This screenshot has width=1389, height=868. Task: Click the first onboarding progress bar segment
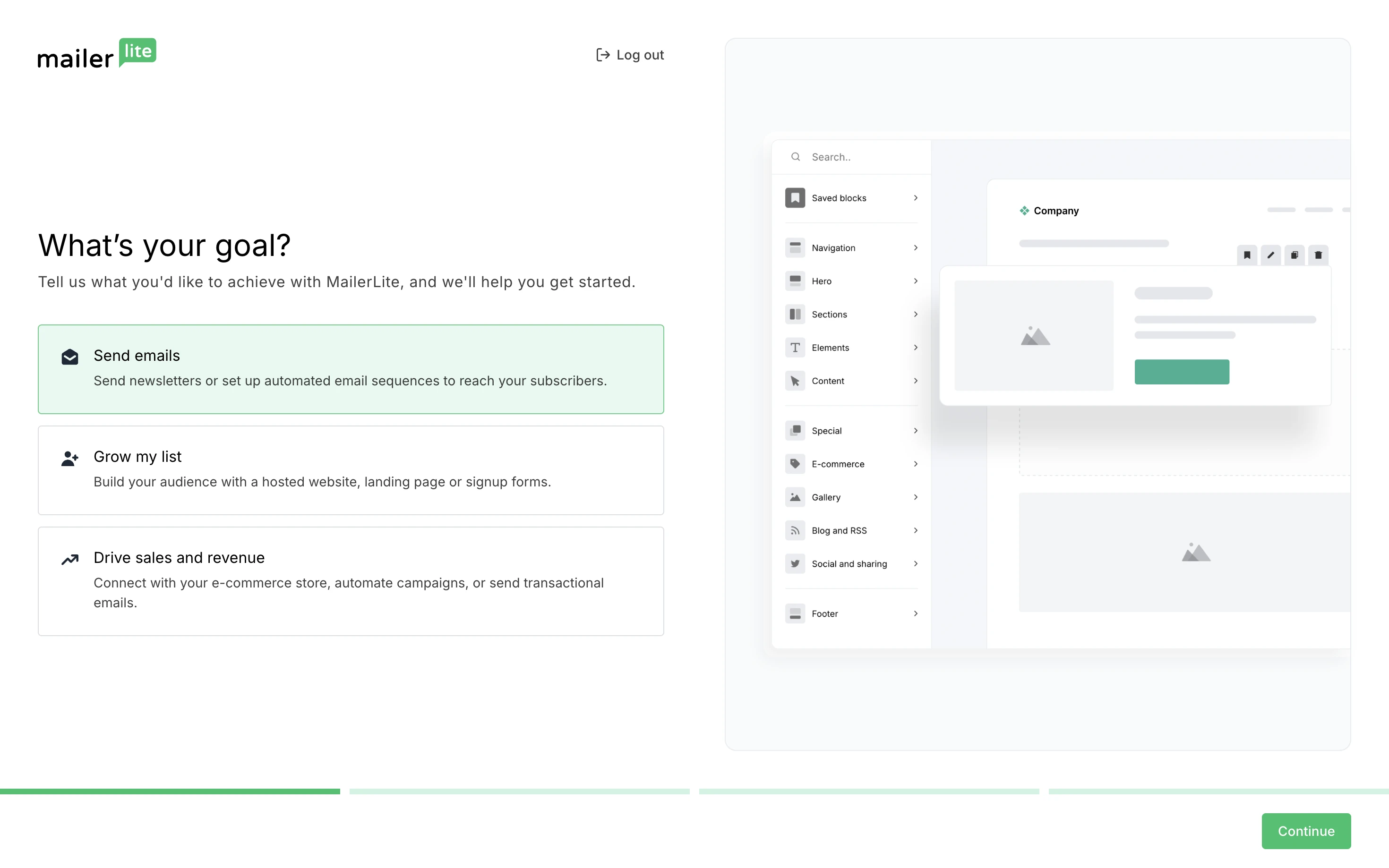tap(170, 791)
